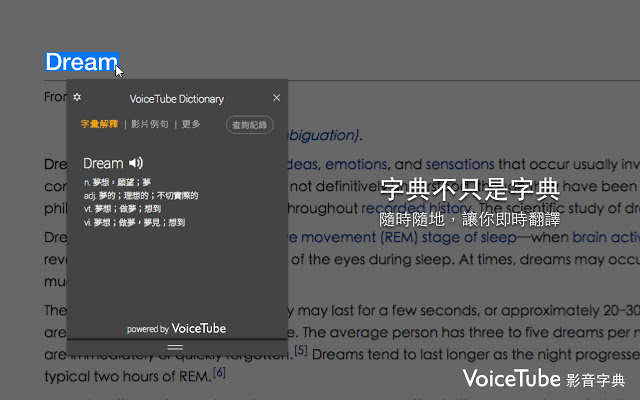Click the 字典不只是字典 headline
The image size is (640, 400).
coord(469,189)
